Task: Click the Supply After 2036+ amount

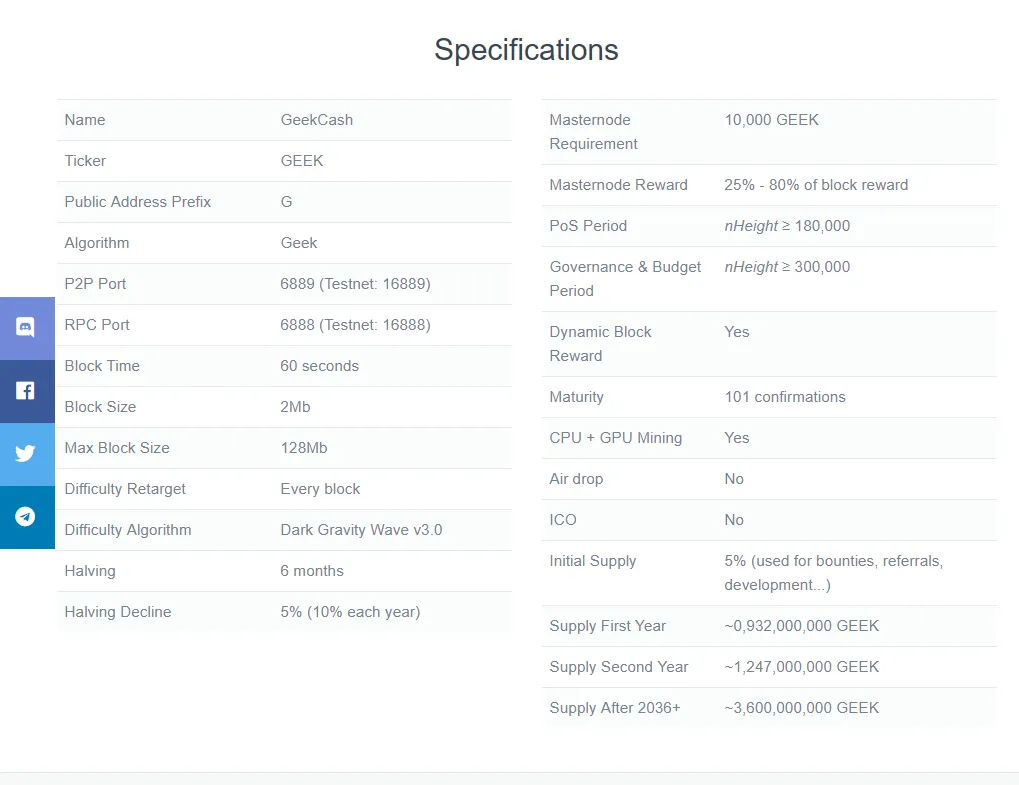Action: tap(802, 708)
